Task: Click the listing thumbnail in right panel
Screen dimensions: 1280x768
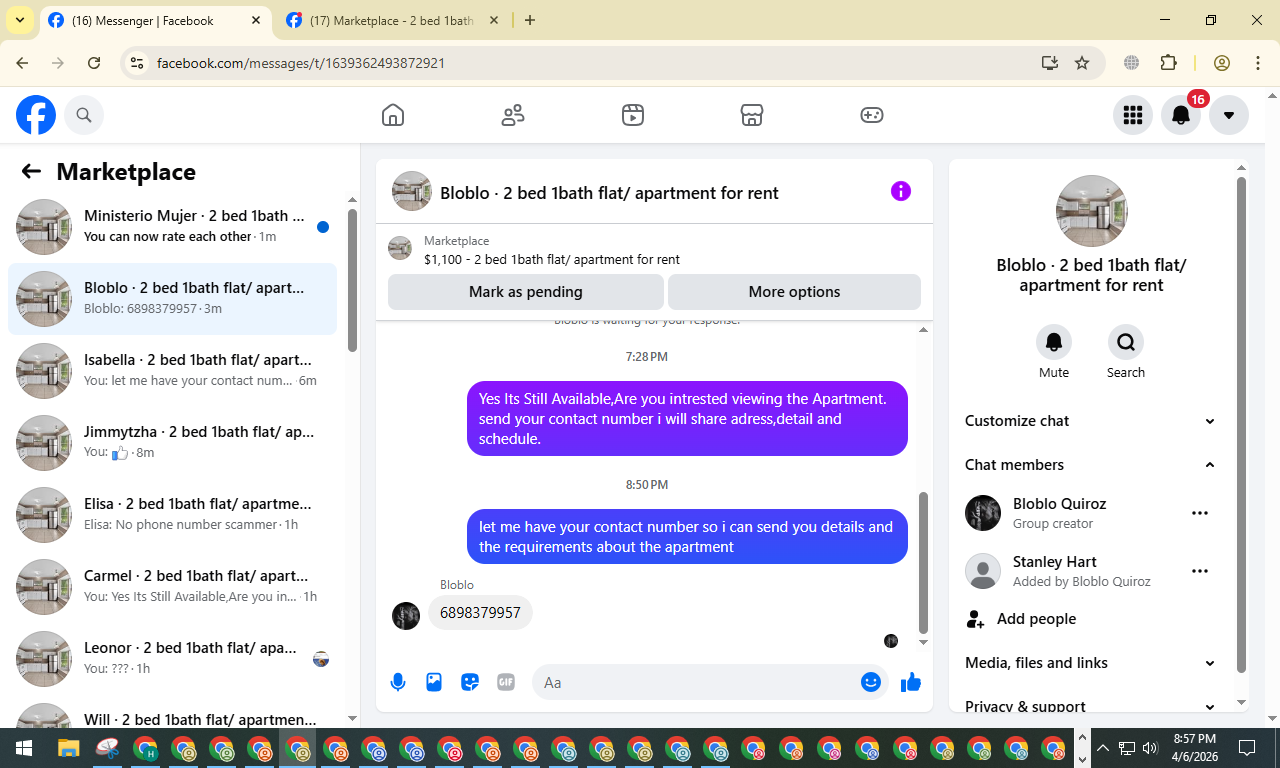Action: coord(1092,211)
